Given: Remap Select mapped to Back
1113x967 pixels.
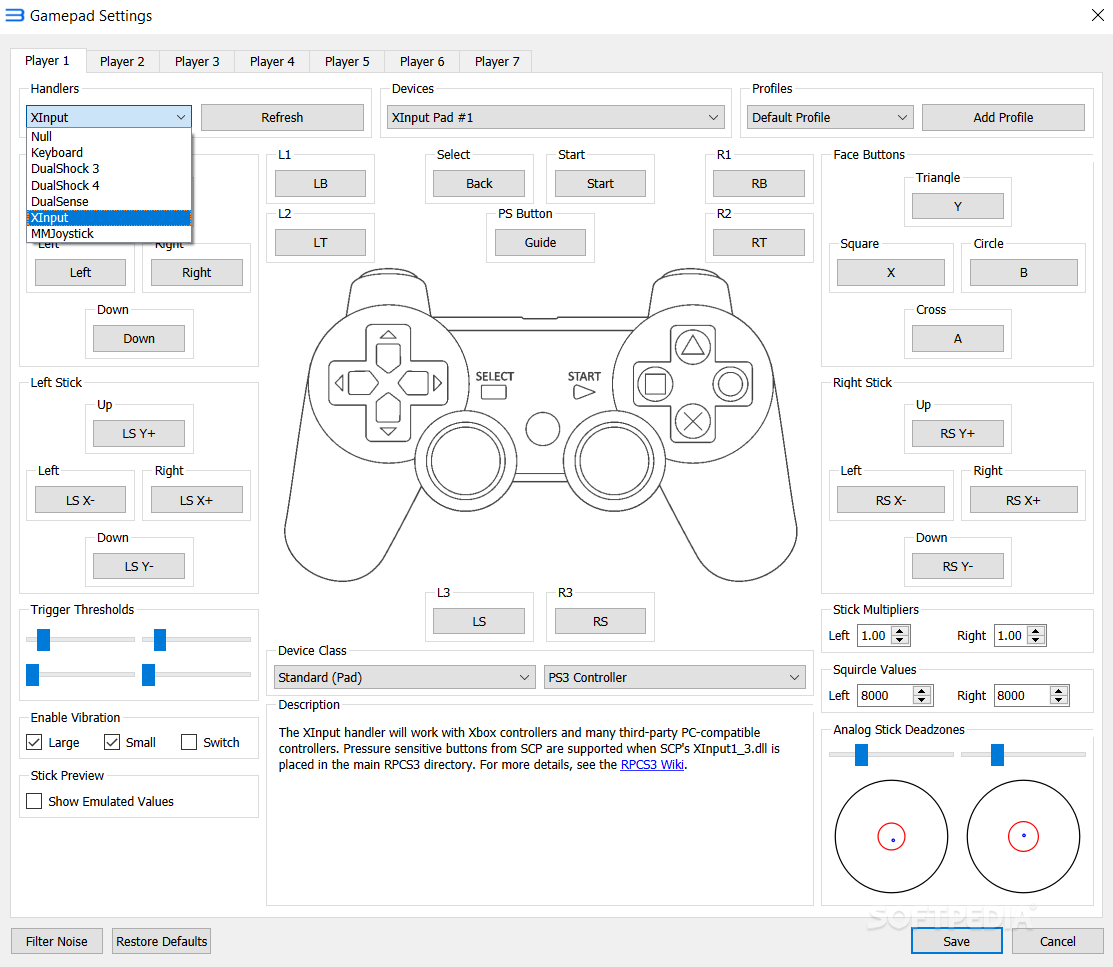Looking at the screenshot, I should point(479,183).
